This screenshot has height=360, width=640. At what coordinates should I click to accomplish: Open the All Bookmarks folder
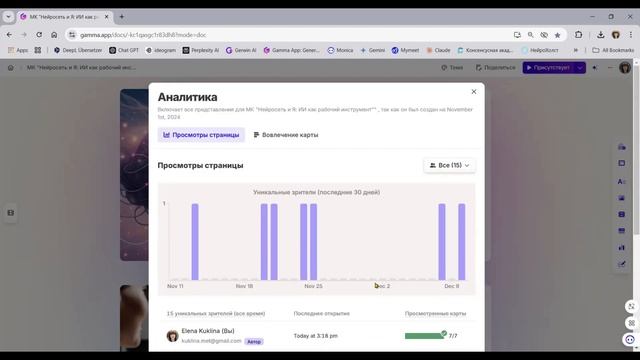coord(613,50)
